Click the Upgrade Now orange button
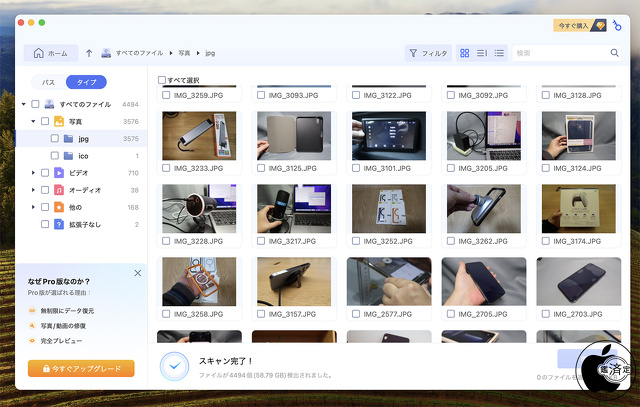Image resolution: width=640 pixels, height=407 pixels. 81,369
